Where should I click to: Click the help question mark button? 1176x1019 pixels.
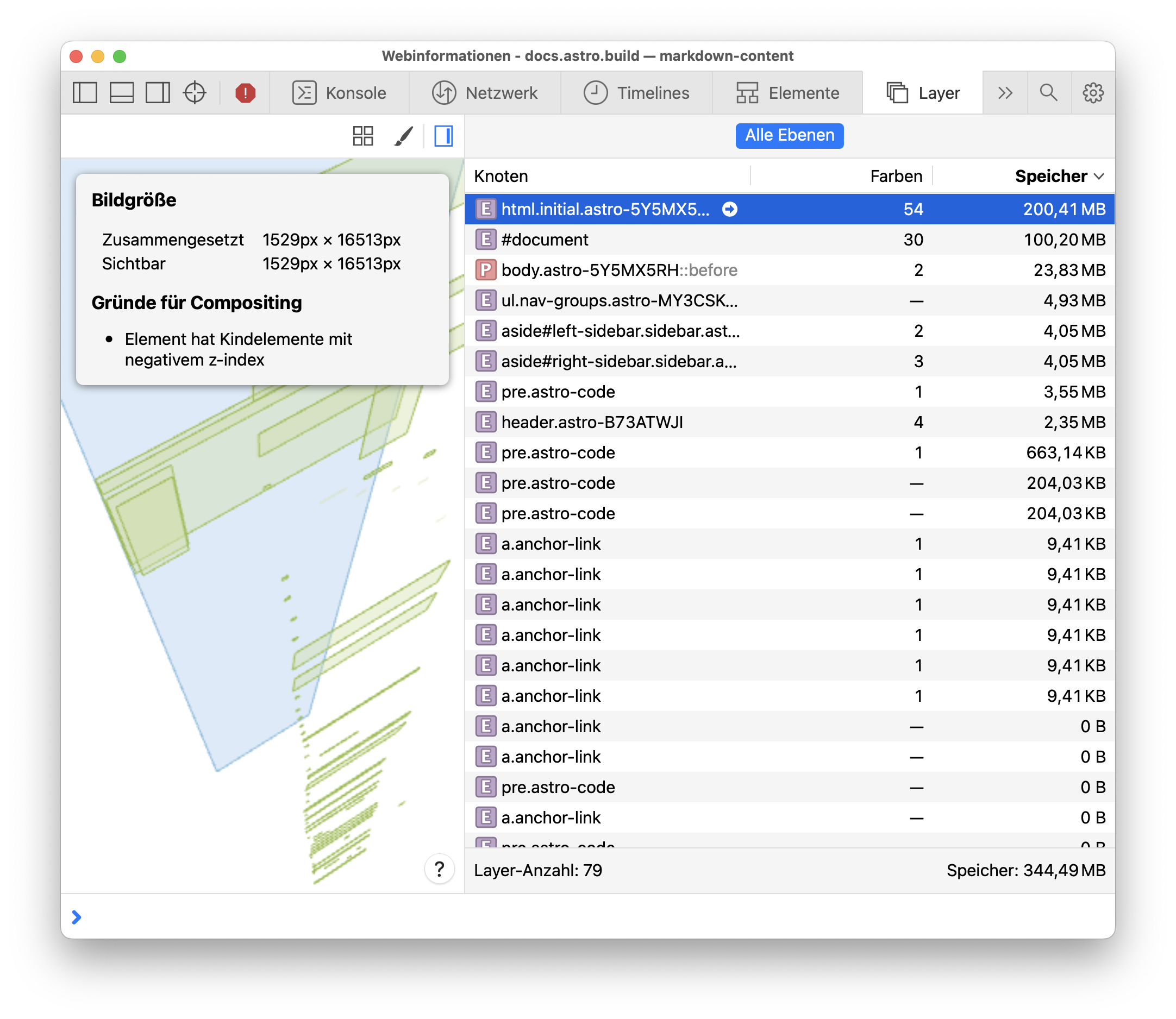(439, 869)
